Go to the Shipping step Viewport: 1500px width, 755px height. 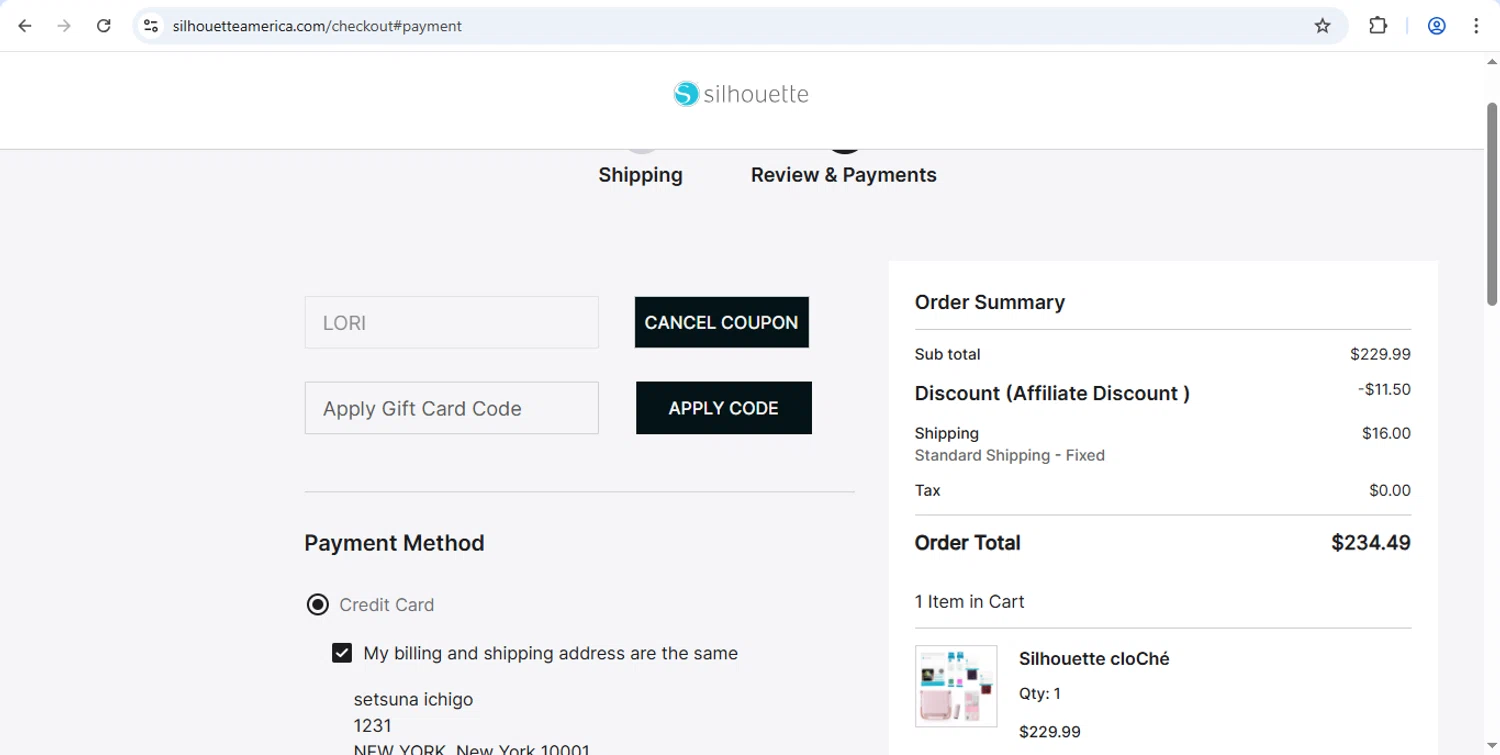tap(640, 174)
